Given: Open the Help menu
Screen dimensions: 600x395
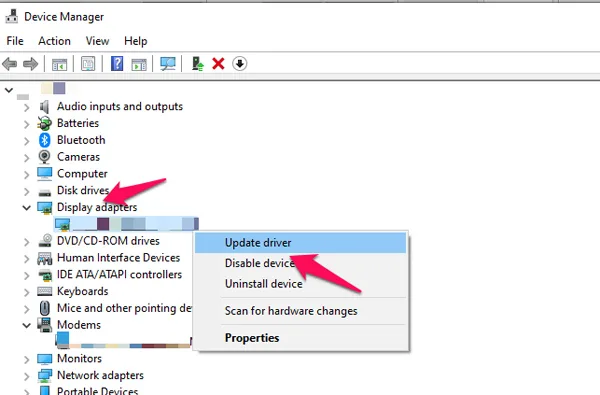Looking at the screenshot, I should tap(135, 41).
